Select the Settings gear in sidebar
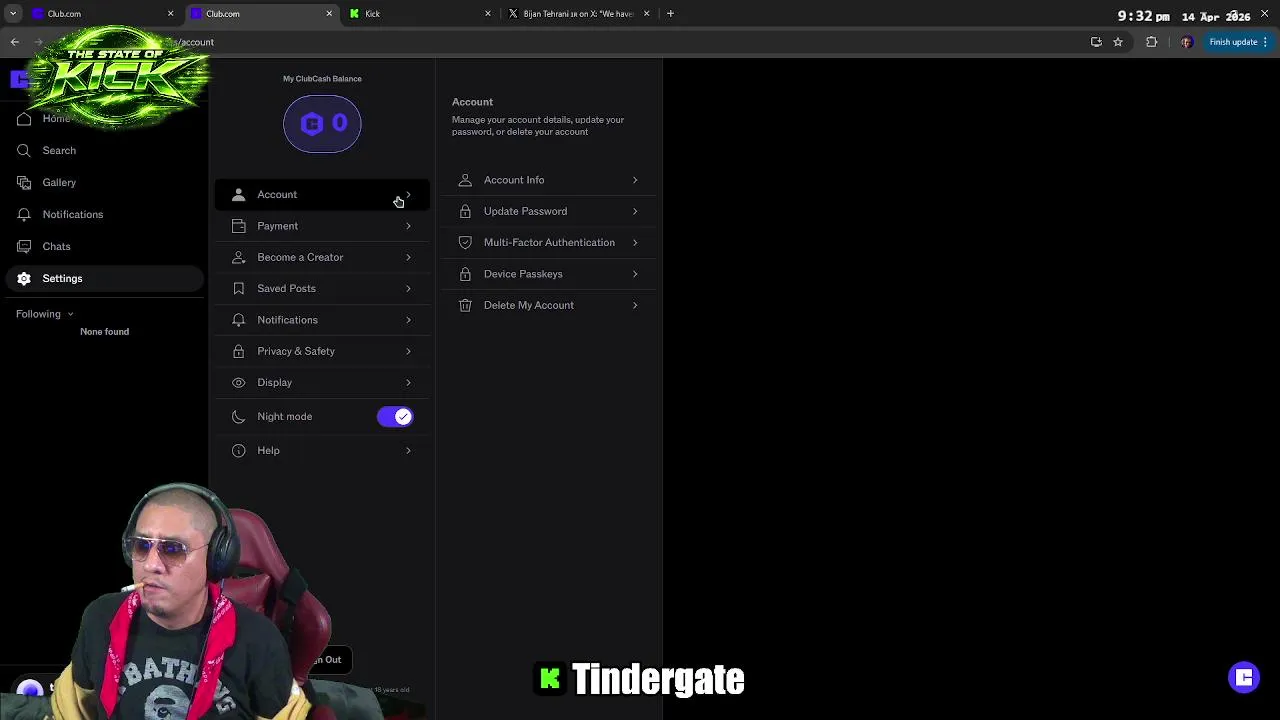 (x=24, y=278)
